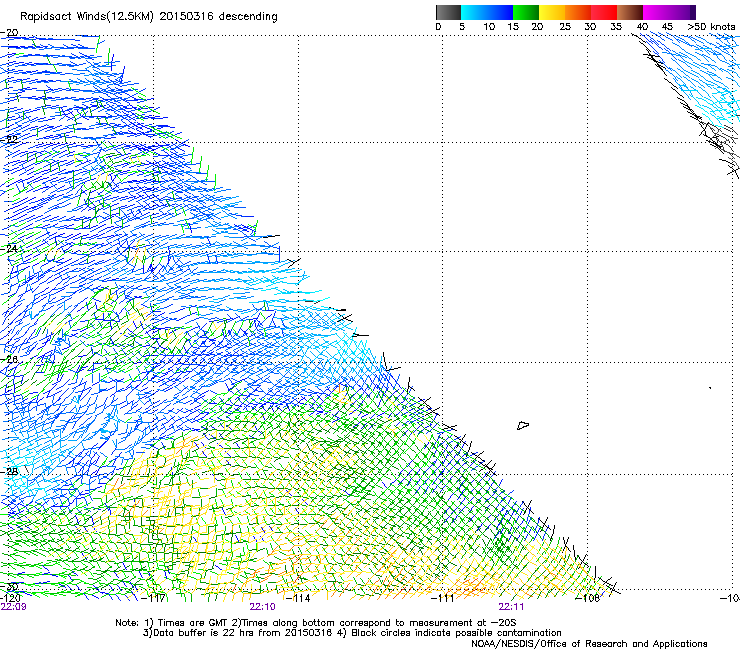The image size is (740, 650).
Task: Click the latitude label -22
Action: point(10,140)
